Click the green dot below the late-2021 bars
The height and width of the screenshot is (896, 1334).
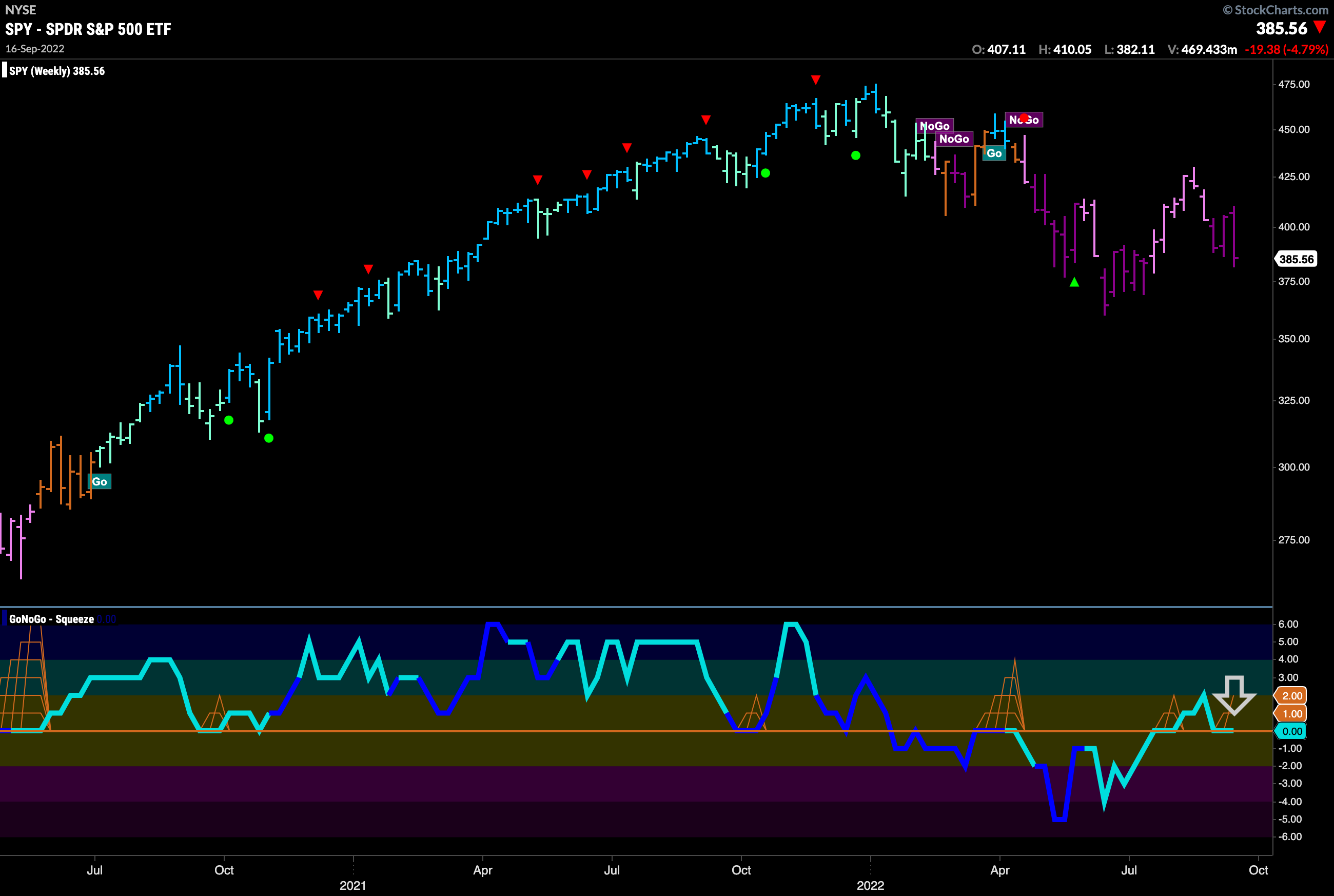point(855,155)
